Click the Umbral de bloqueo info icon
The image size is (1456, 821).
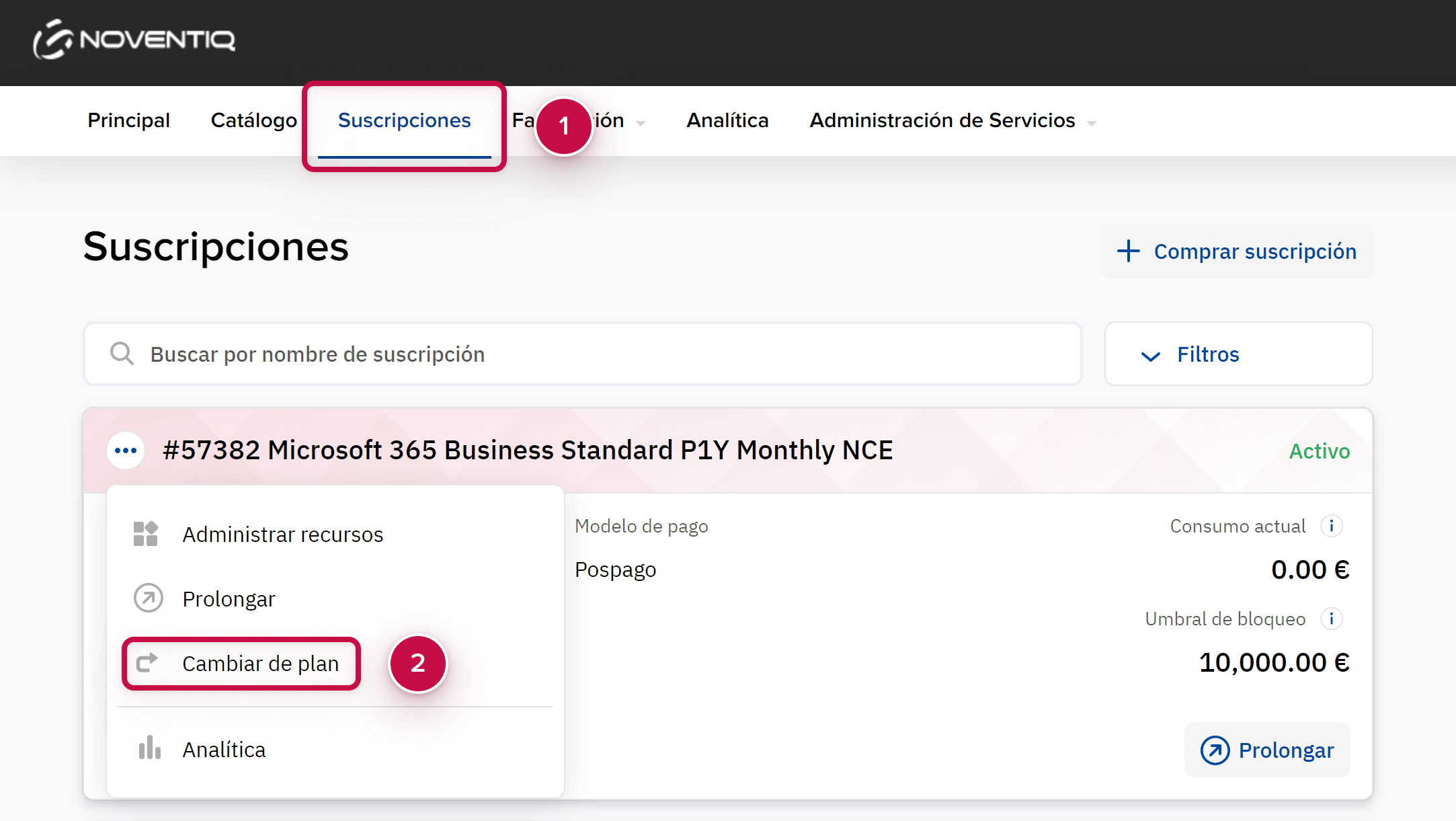point(1331,619)
